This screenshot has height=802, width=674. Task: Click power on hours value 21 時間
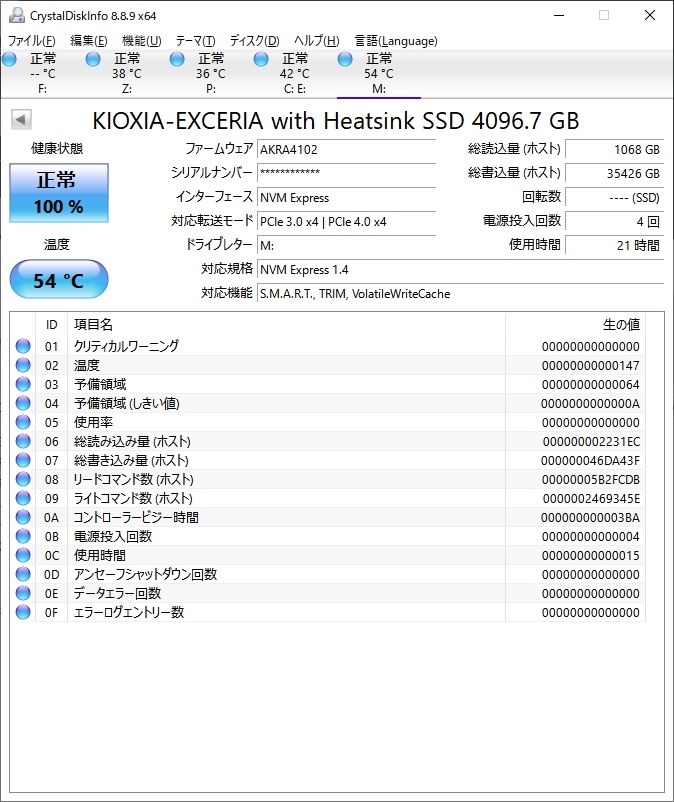(615, 246)
